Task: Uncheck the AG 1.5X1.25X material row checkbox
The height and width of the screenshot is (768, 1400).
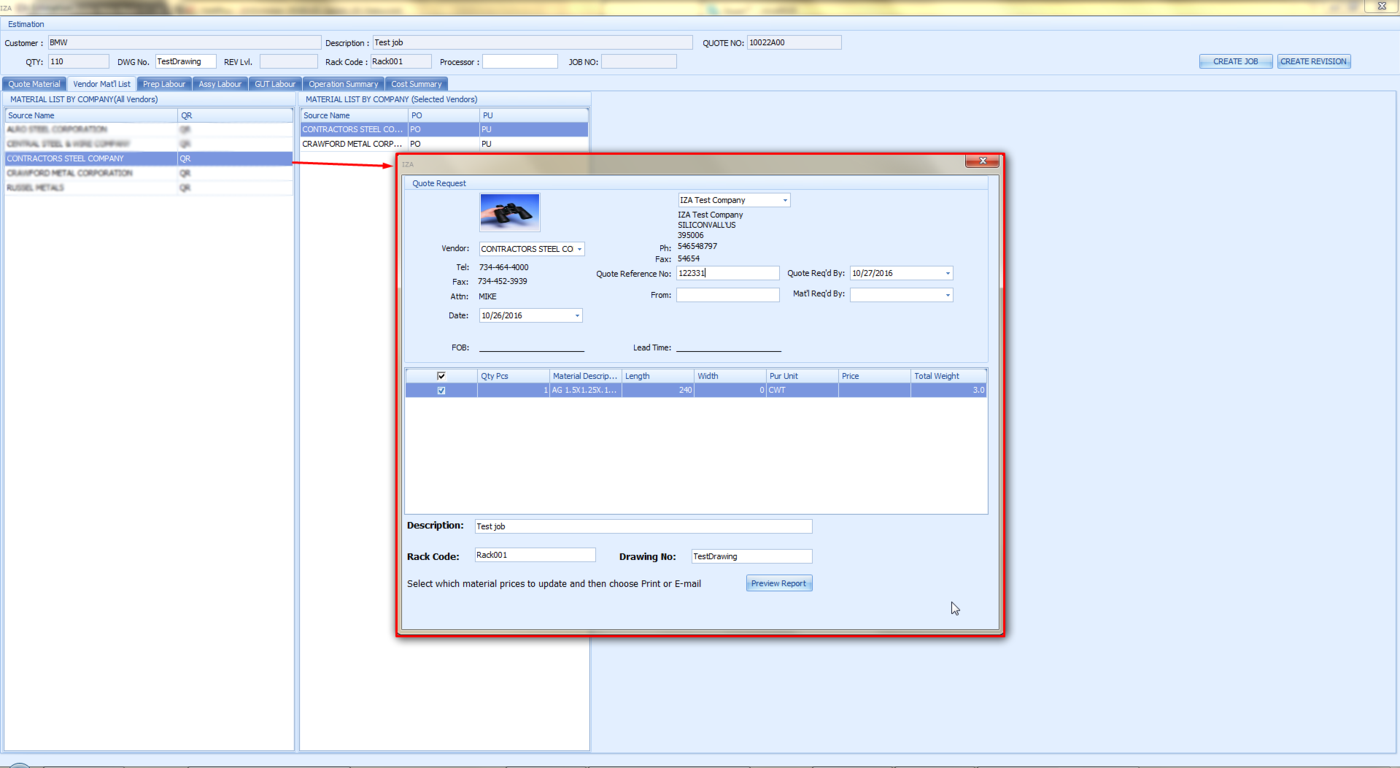Action: tap(441, 391)
